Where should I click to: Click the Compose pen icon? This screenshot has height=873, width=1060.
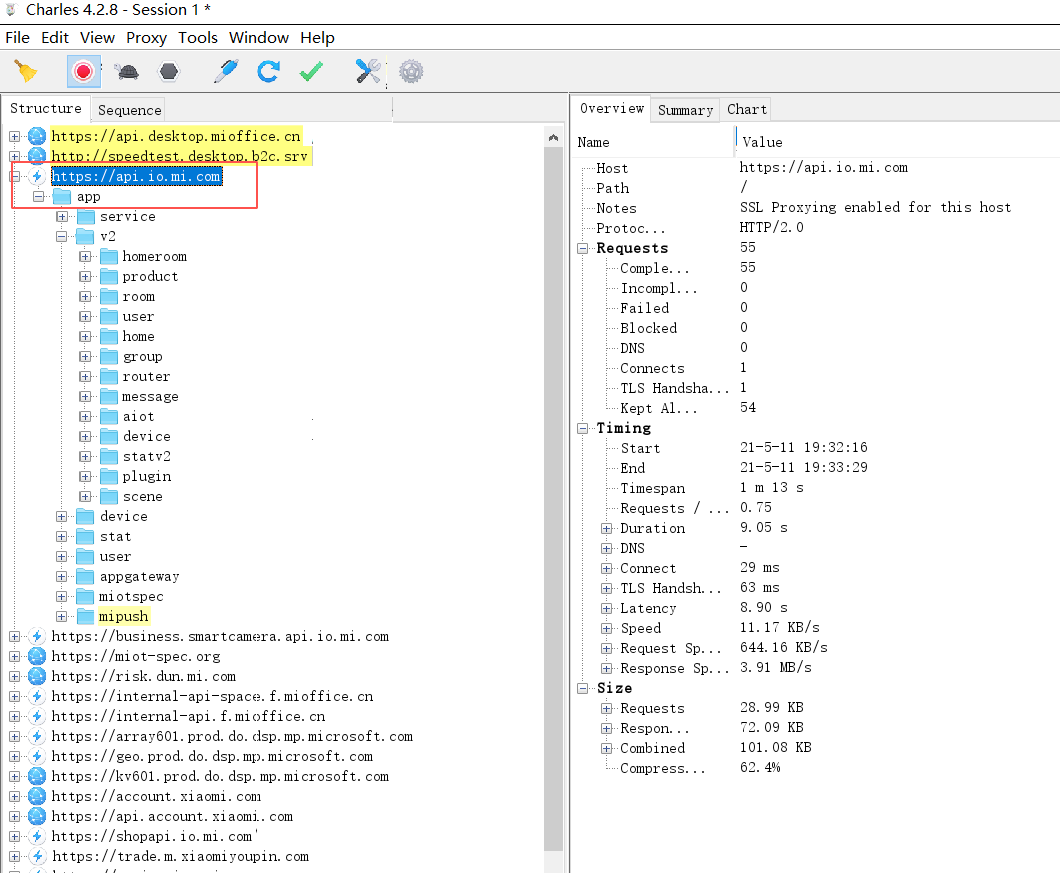[226, 71]
